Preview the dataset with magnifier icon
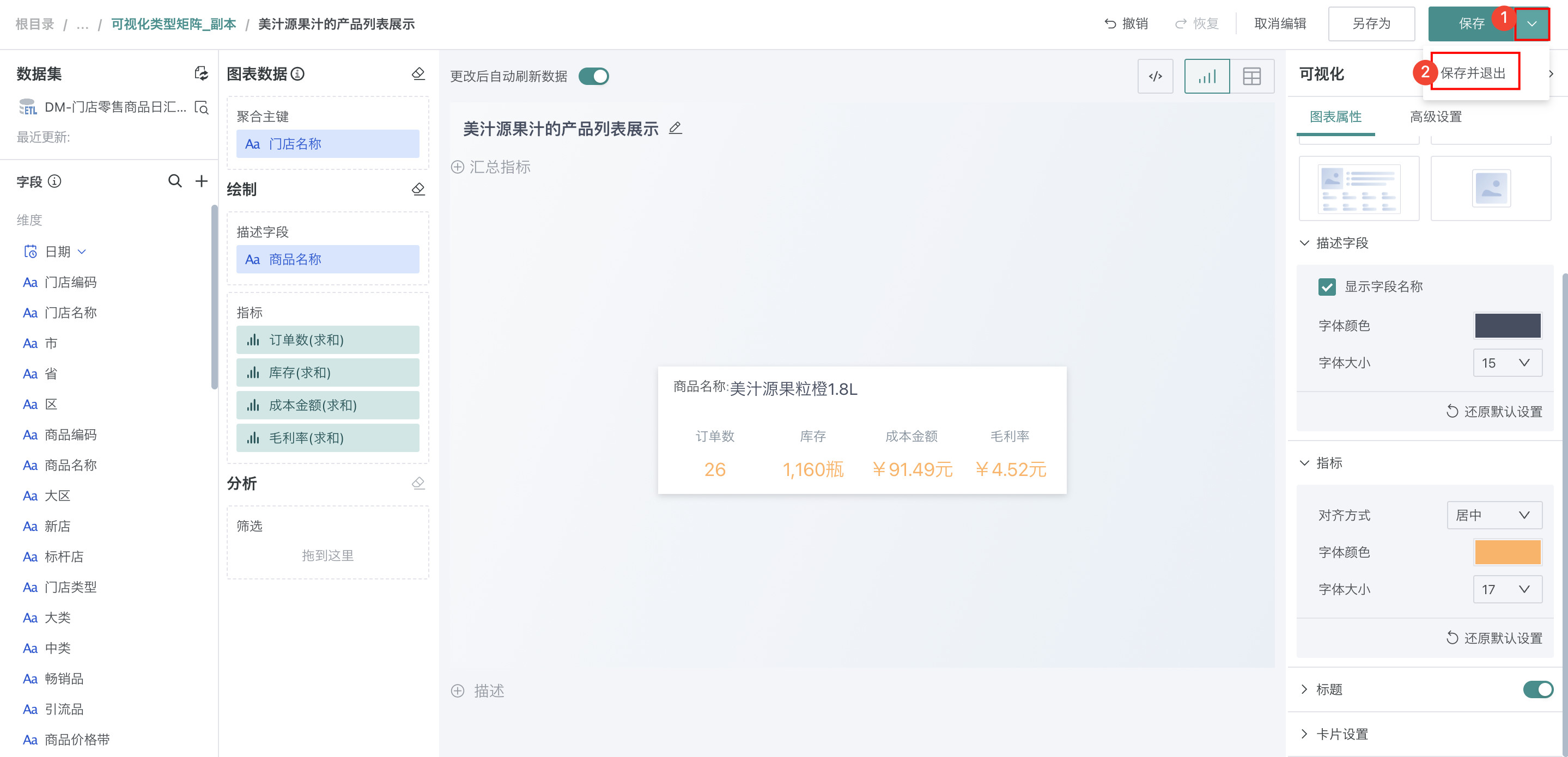1568x757 pixels. click(x=202, y=108)
